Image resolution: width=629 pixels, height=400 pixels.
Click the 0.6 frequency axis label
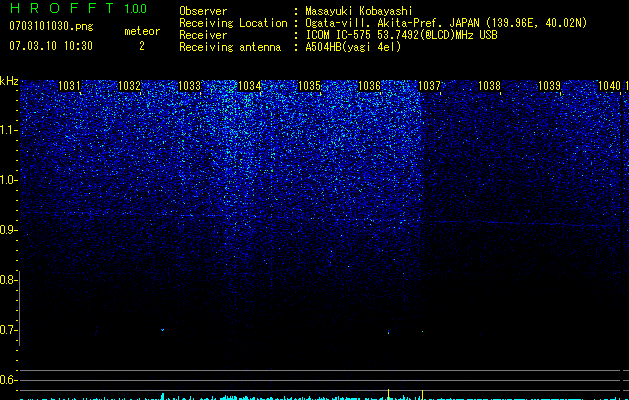[x=8, y=380]
